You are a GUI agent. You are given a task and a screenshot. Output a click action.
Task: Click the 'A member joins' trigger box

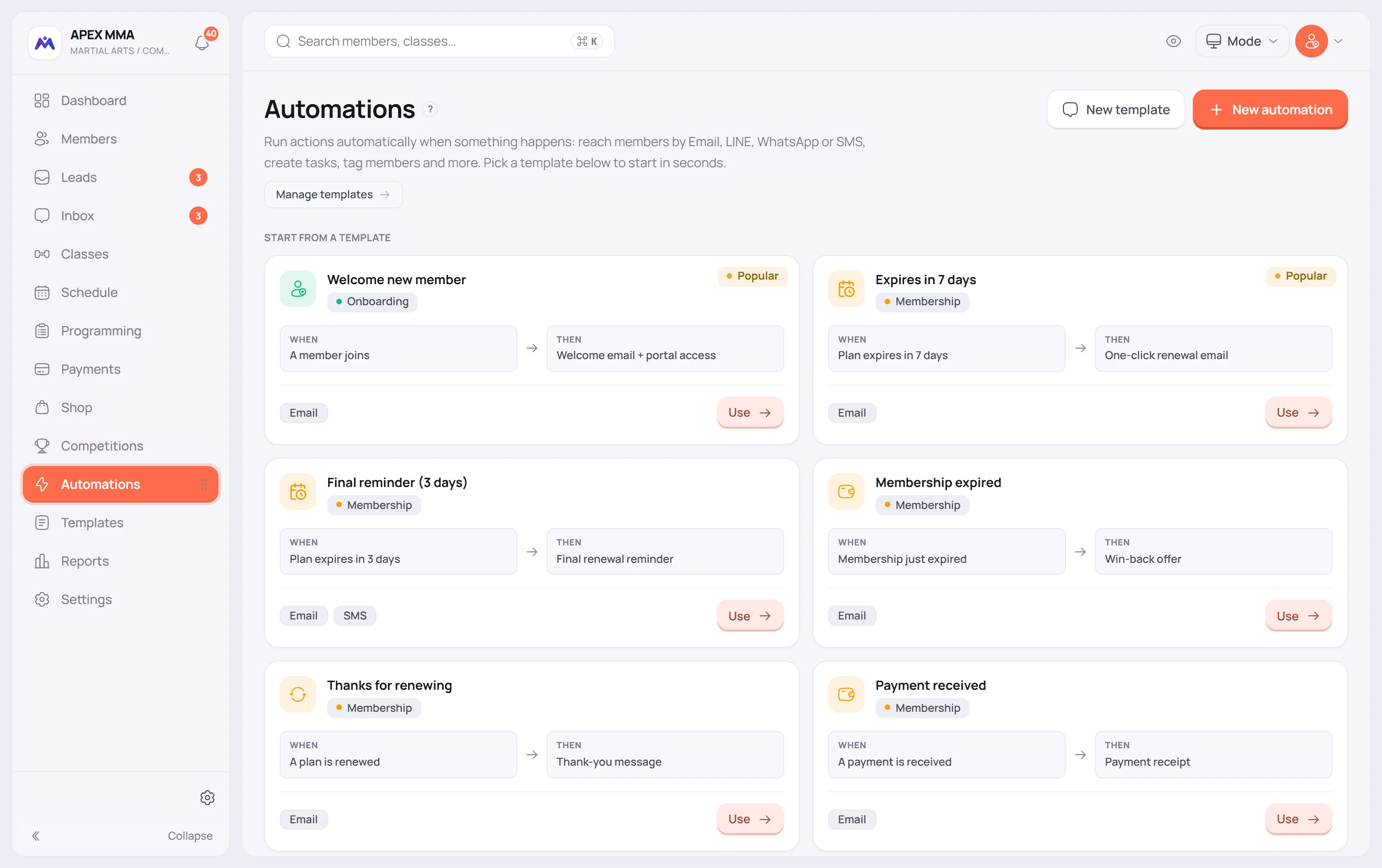399,348
